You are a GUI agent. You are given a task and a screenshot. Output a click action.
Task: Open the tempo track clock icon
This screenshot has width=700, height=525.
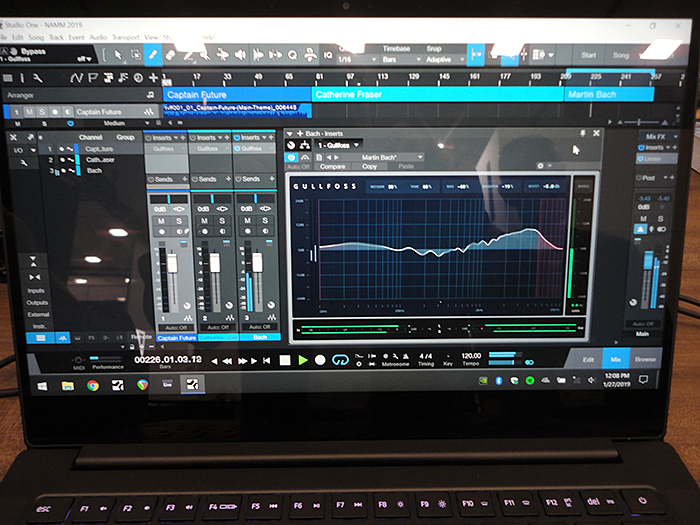(x=138, y=78)
